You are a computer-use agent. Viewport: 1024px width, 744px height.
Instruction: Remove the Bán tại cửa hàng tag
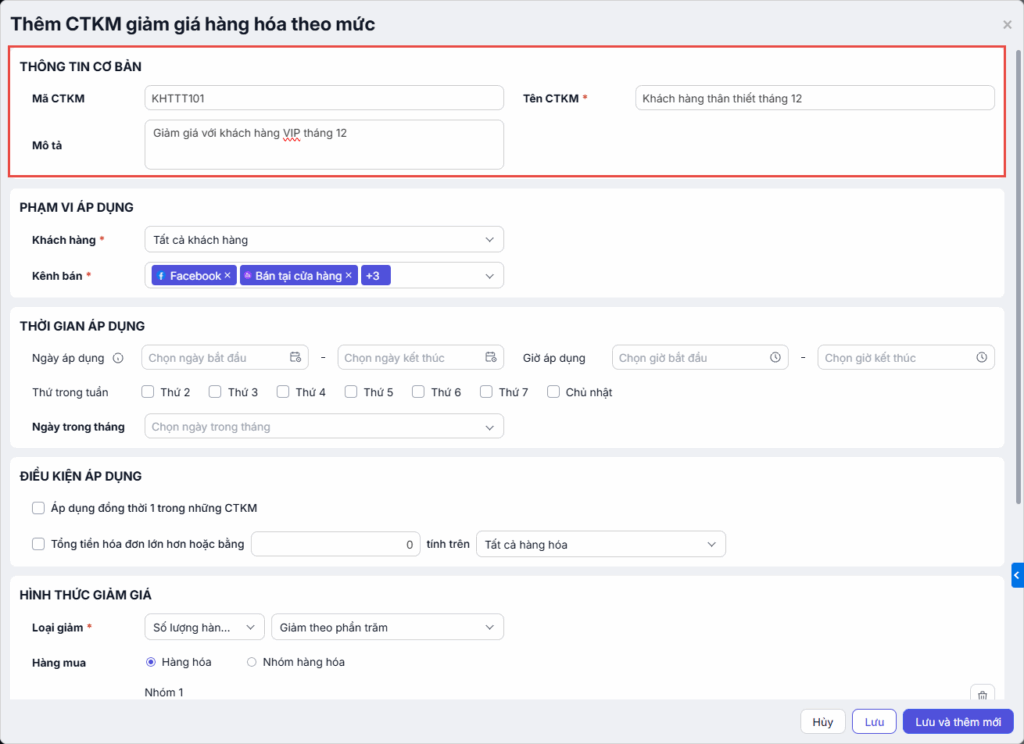pos(349,276)
